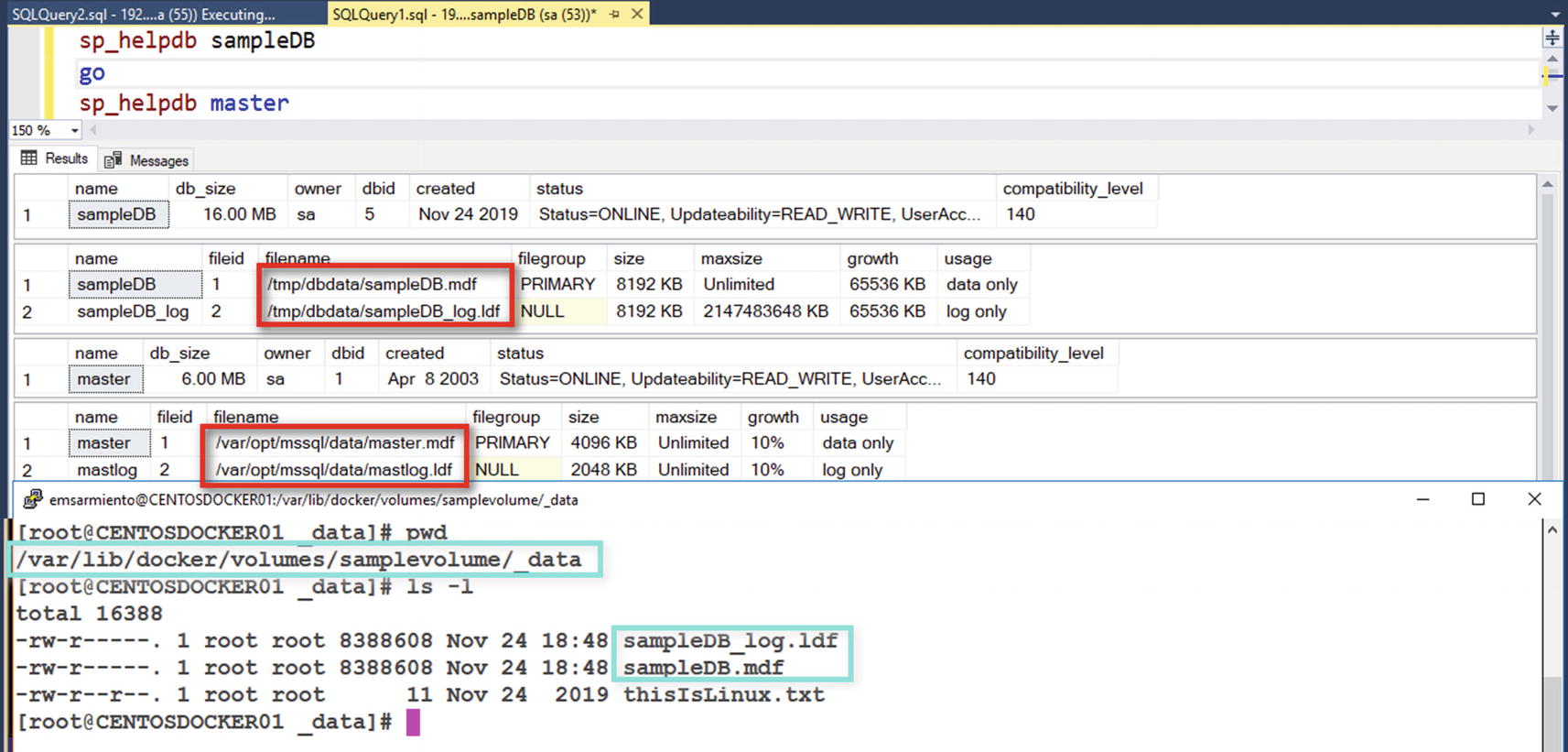Click the /tmp/dbdata/sampleDB.mdf filename cell
1568x752 pixels.
(372, 285)
